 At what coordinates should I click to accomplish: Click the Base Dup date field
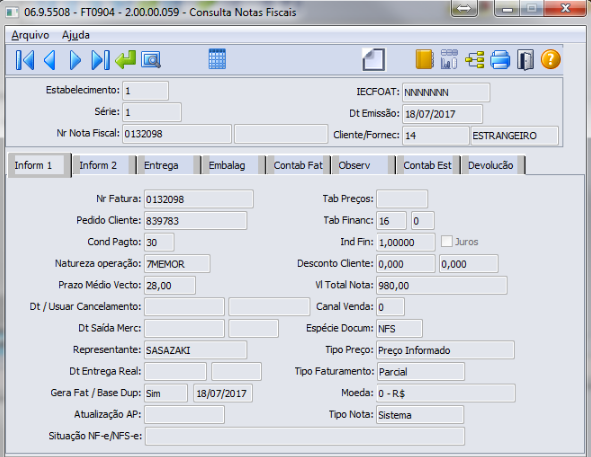click(x=223, y=393)
